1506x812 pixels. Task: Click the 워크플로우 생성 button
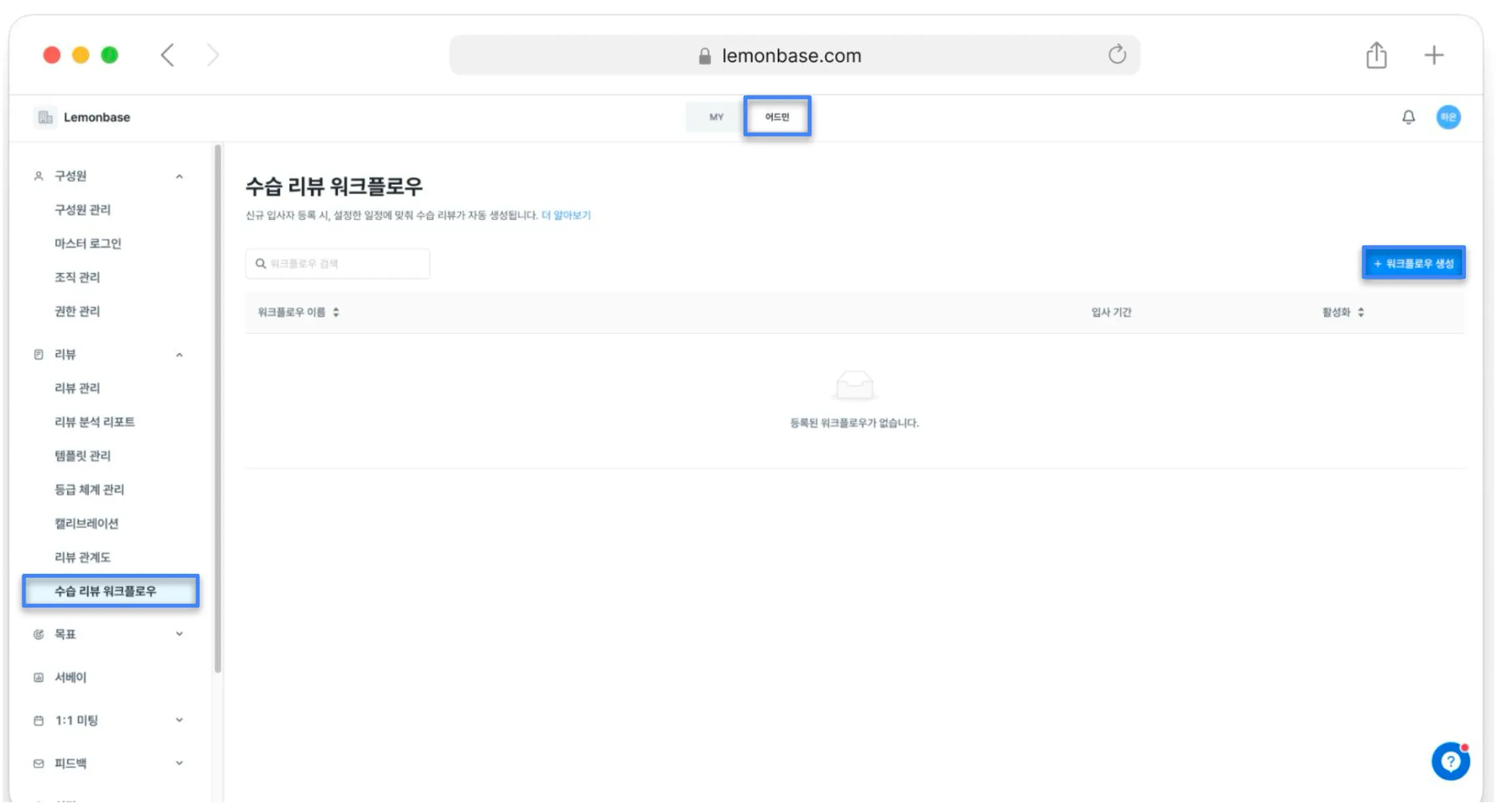[1414, 263]
